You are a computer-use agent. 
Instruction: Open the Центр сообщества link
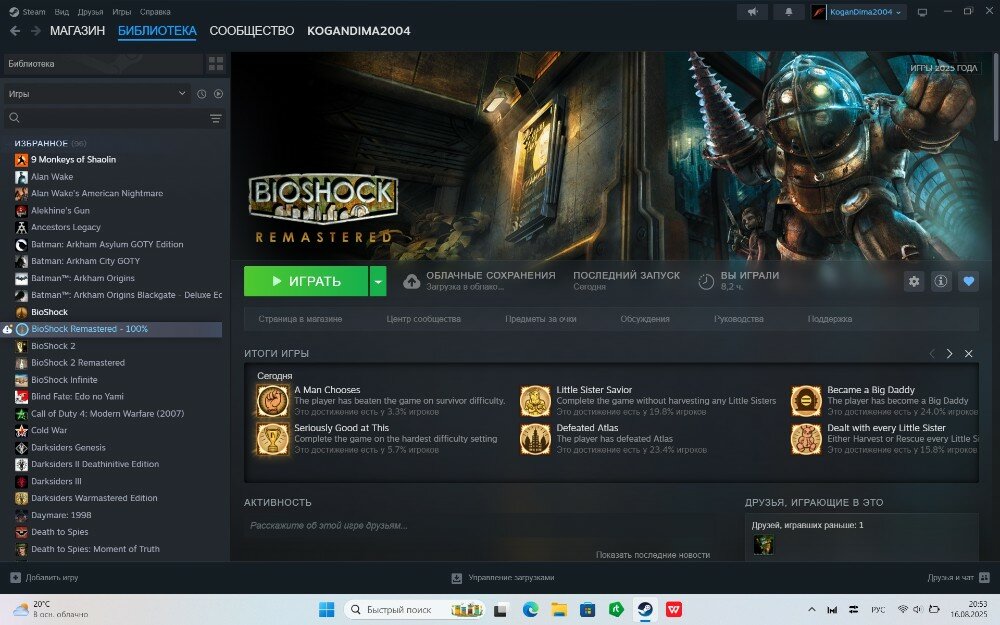tap(423, 319)
